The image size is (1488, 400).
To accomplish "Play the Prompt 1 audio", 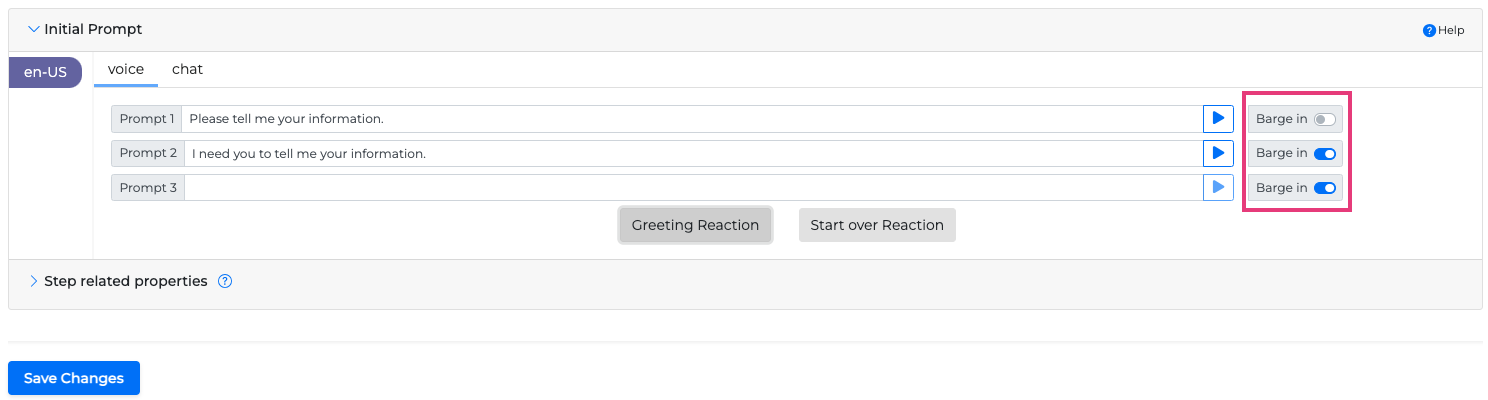I will pos(1218,119).
